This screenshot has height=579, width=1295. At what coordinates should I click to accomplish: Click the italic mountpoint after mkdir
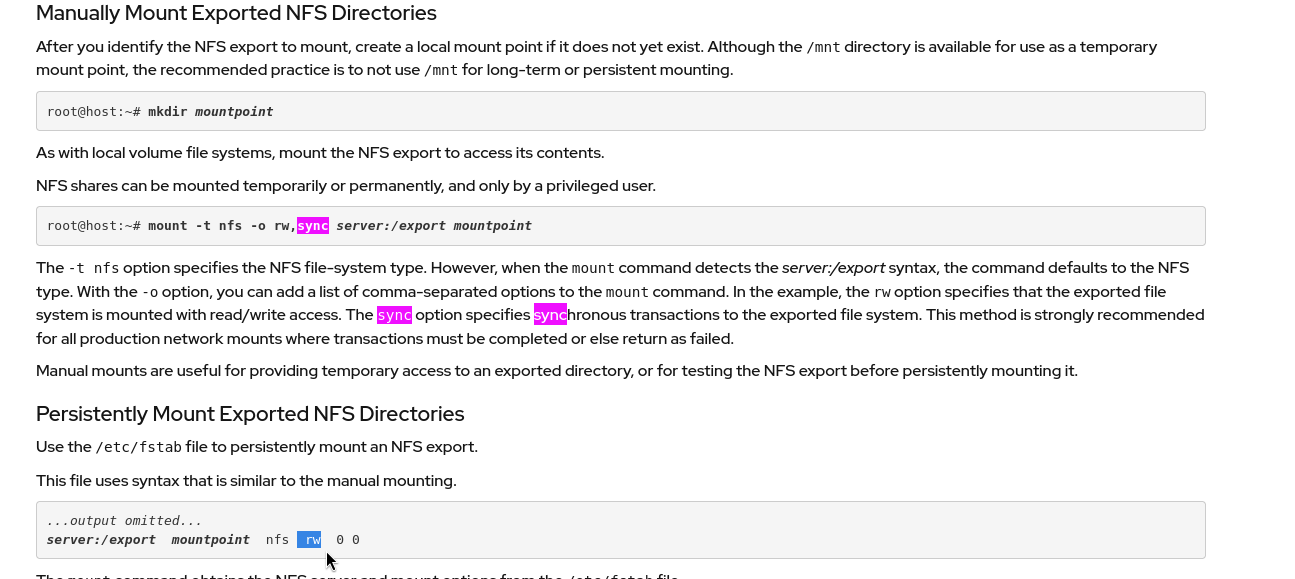tap(234, 112)
